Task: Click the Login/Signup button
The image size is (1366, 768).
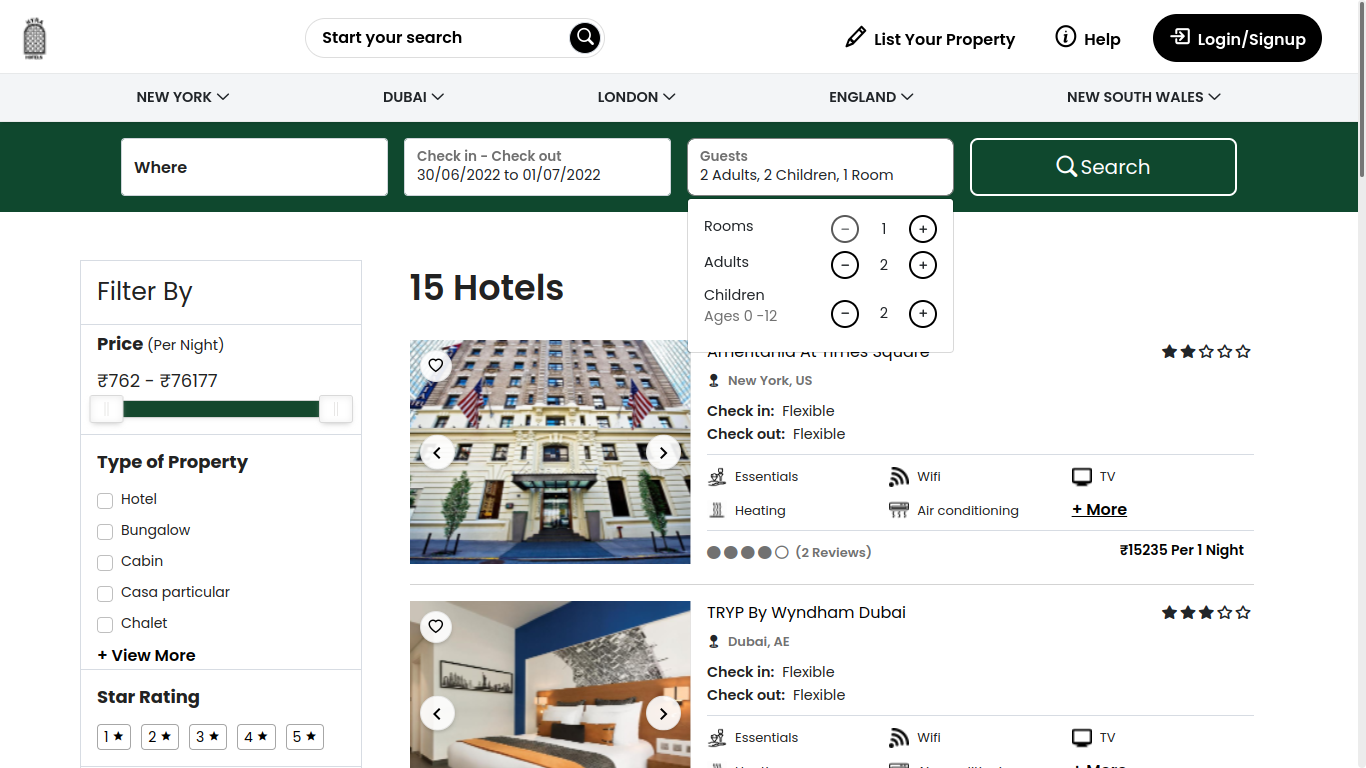Action: [1237, 38]
